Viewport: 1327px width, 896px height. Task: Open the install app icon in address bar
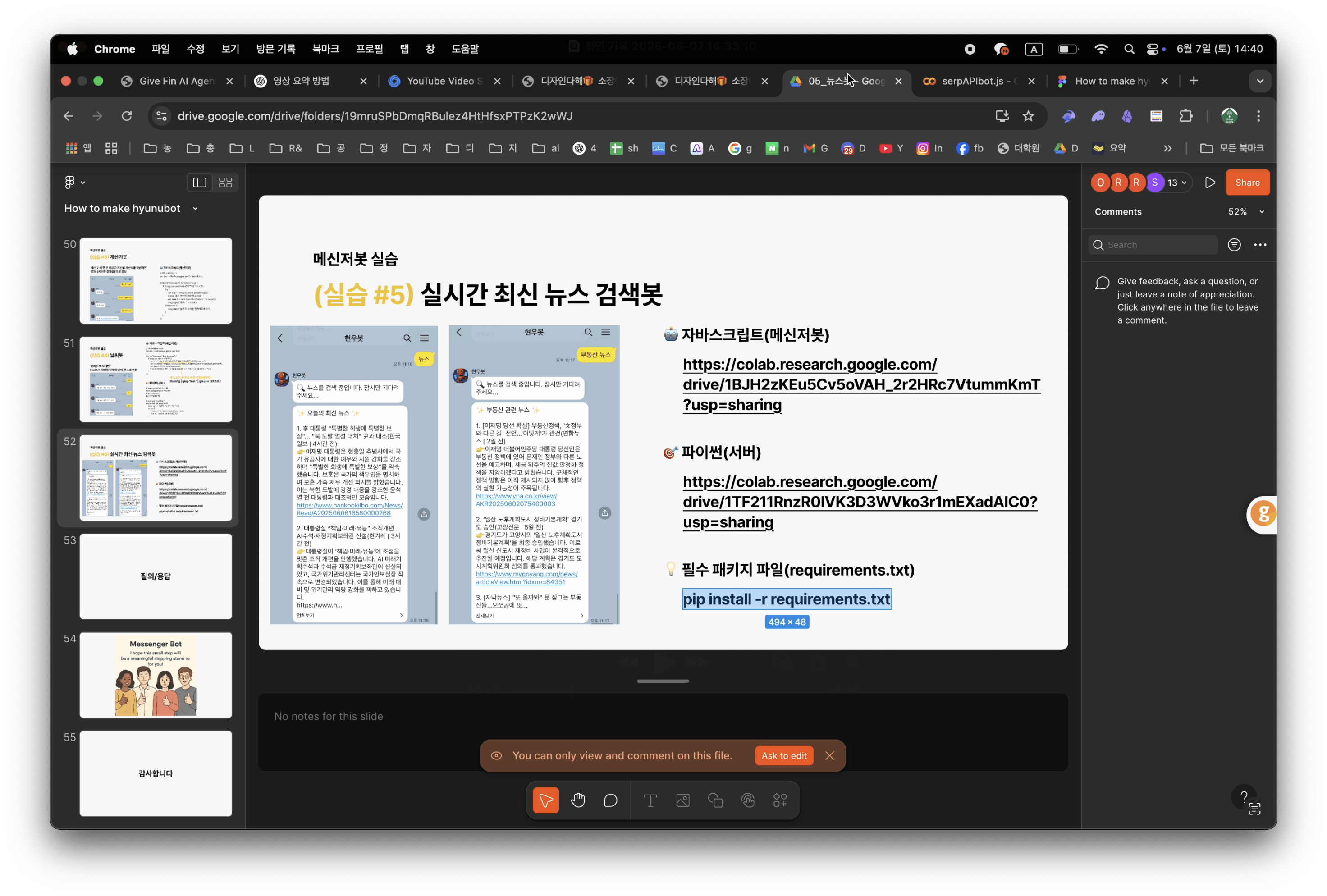click(1002, 116)
